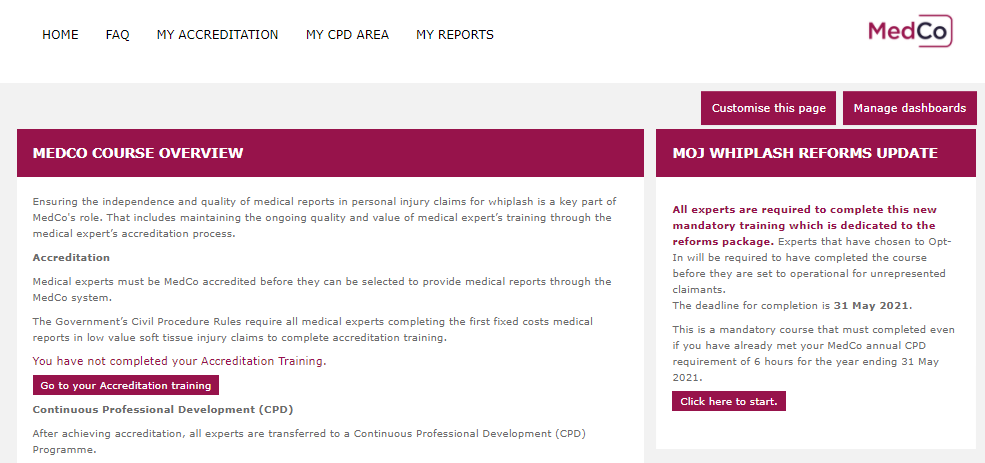Go to your Accreditation training

tap(126, 385)
